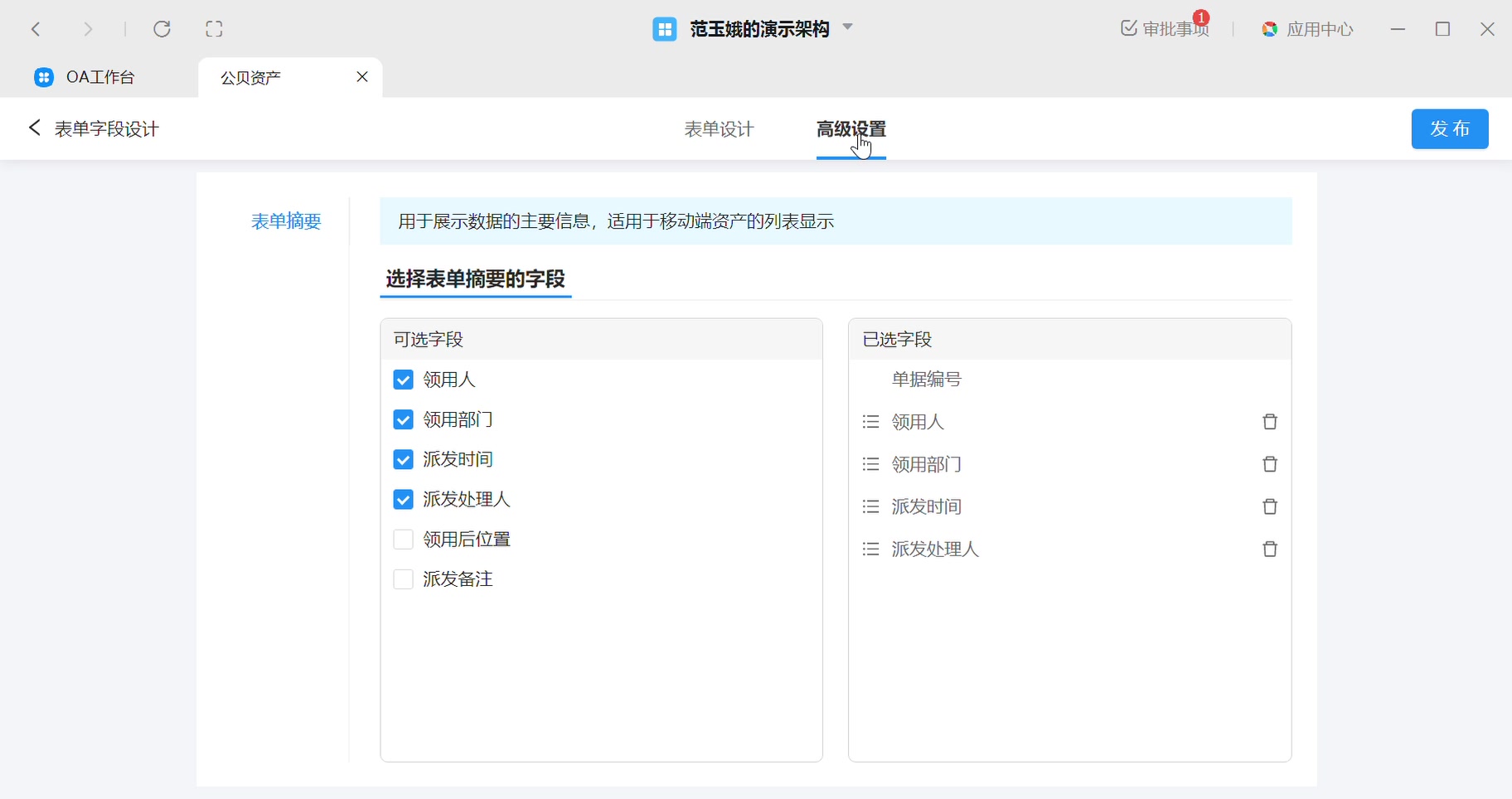
Task: Uncheck the 派发处理人 checkbox
Action: [x=403, y=499]
